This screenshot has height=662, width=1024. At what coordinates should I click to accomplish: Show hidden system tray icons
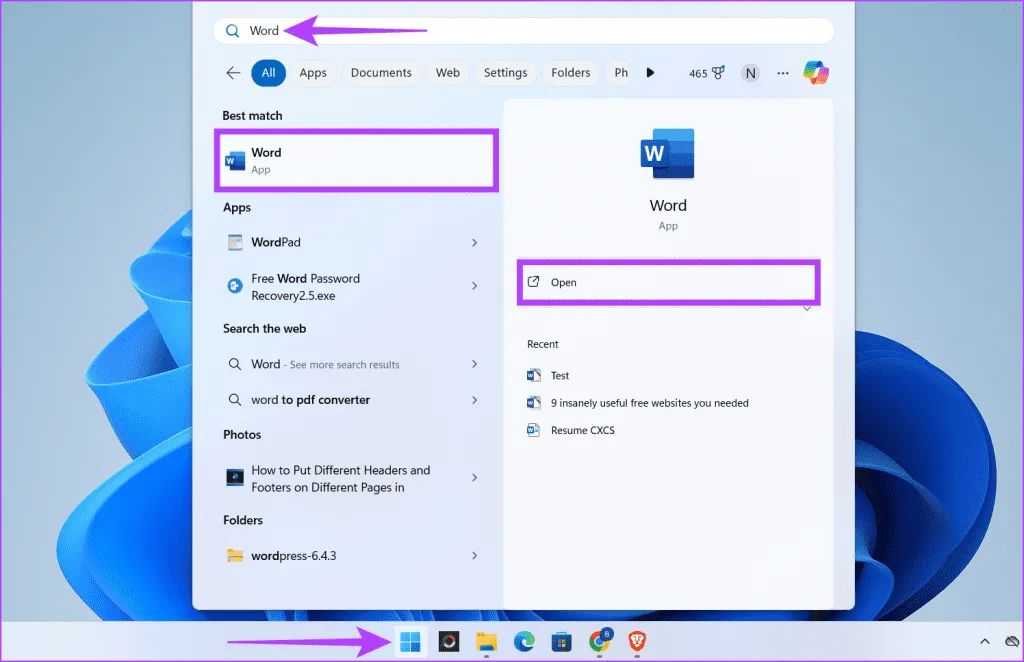coord(984,641)
